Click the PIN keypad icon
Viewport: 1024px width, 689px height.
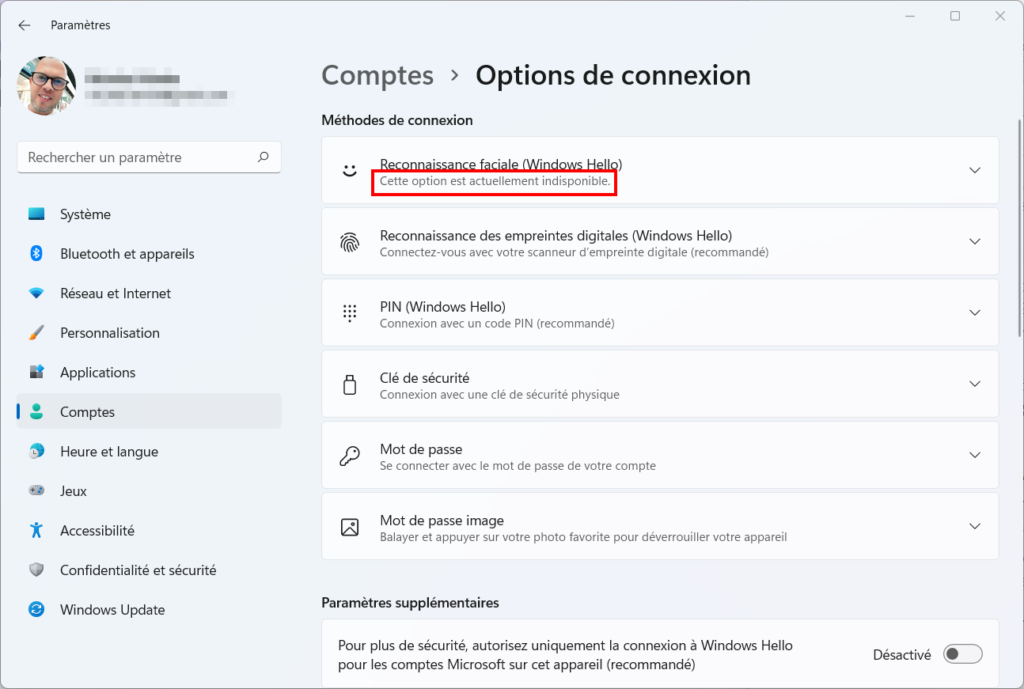tap(350, 313)
